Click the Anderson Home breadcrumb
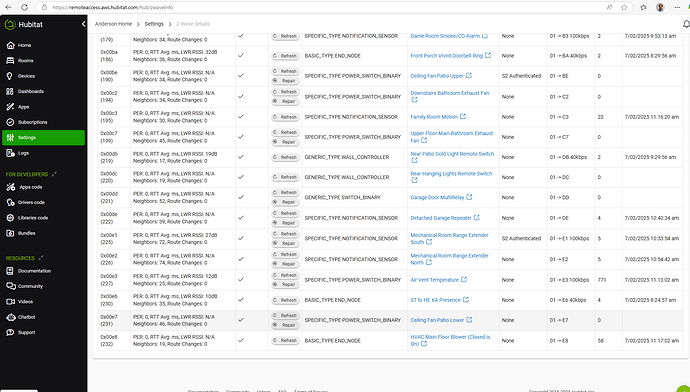This screenshot has width=690, height=392. point(113,24)
